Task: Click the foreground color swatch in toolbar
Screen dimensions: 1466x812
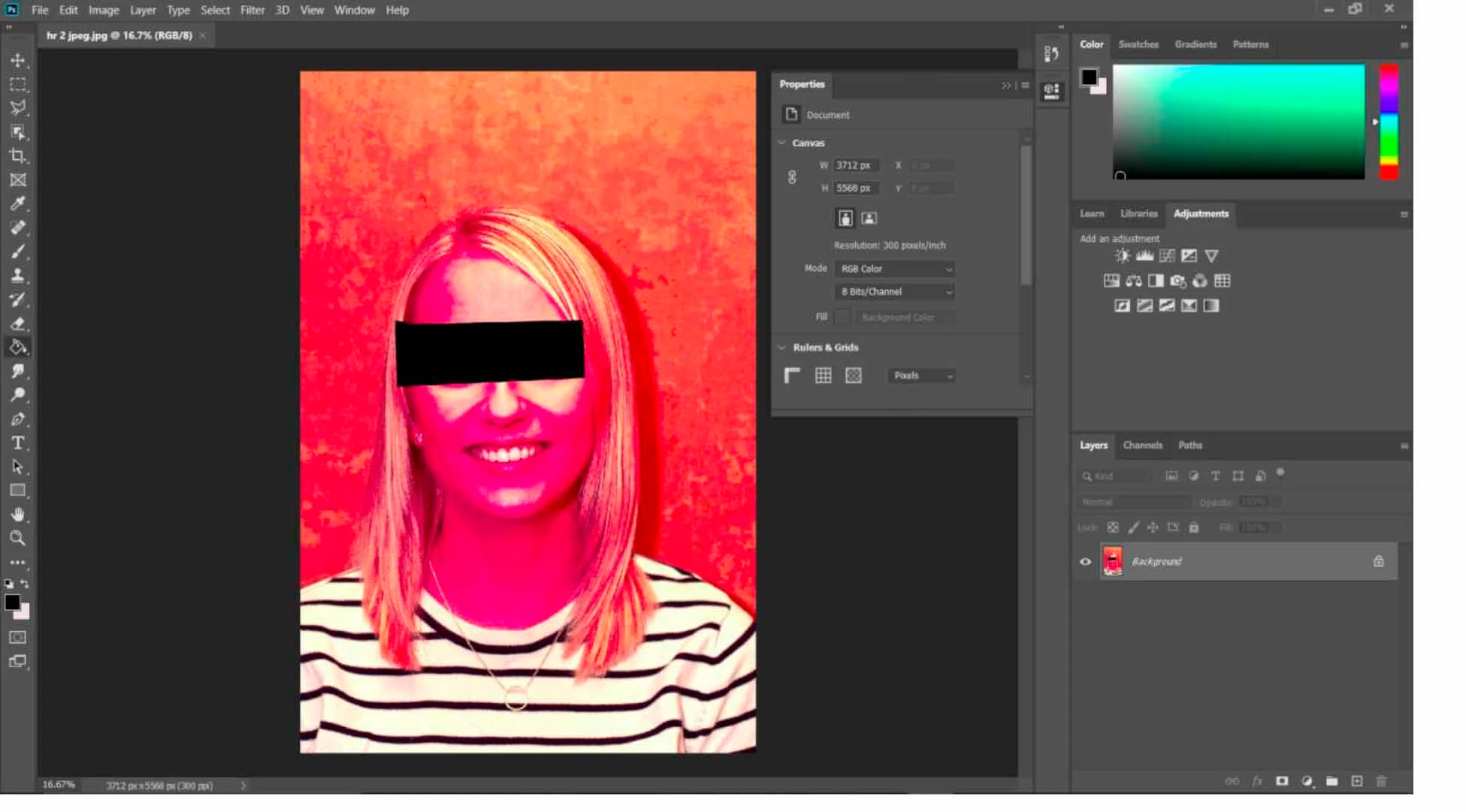Action: [12, 602]
